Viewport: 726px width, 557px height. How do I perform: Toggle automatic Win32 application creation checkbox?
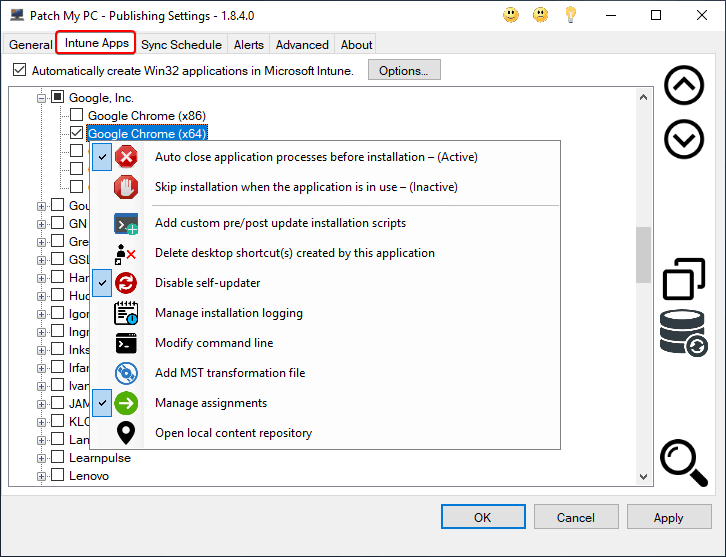19,70
